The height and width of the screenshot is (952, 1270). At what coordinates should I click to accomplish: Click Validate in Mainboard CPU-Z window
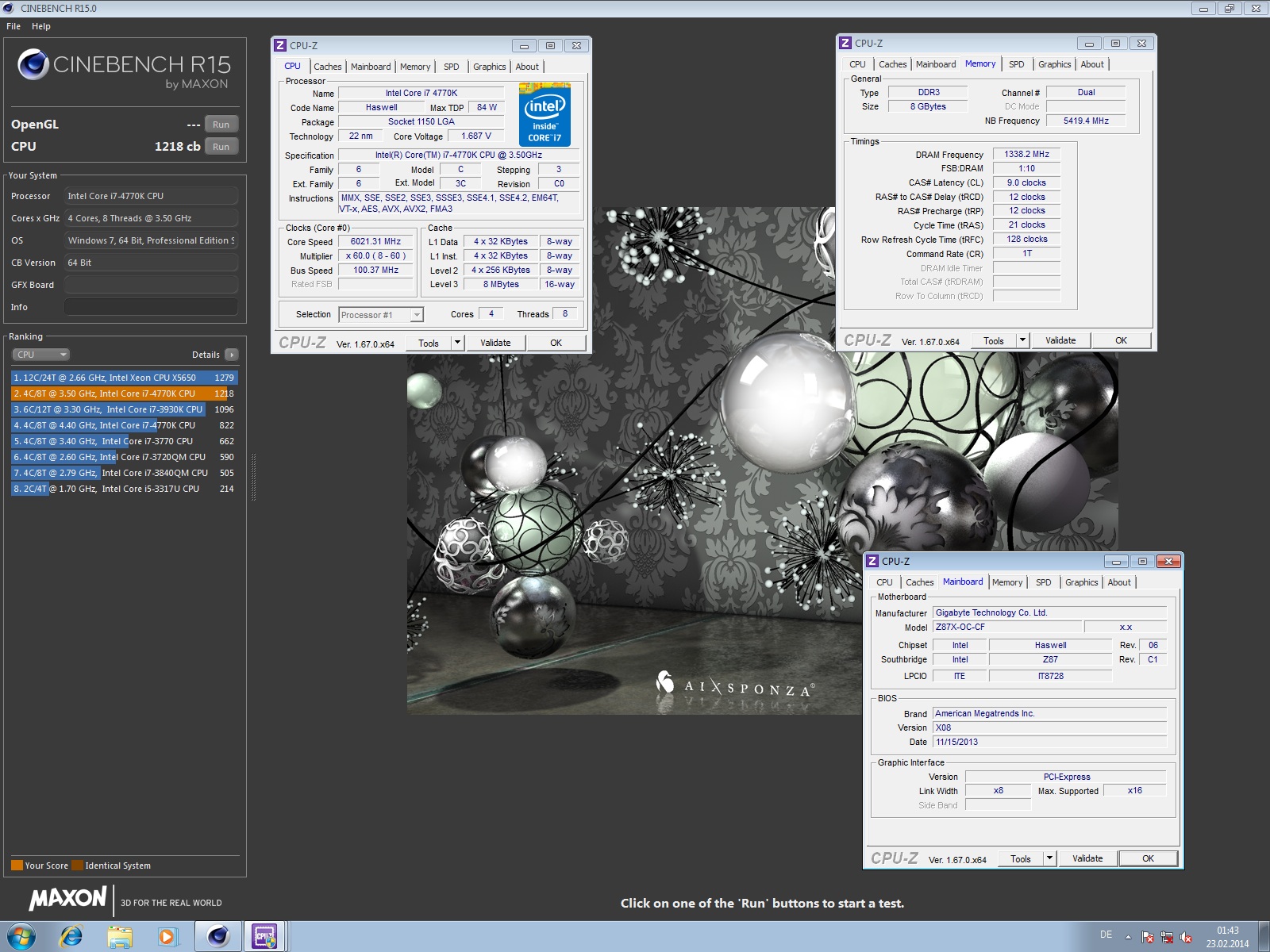1087,858
